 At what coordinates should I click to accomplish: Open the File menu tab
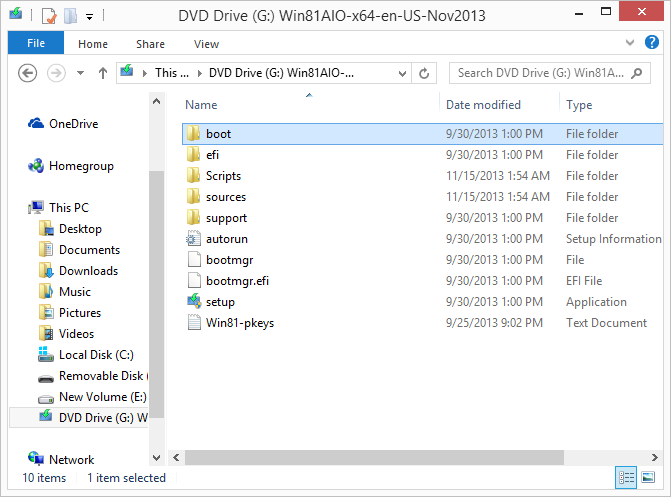click(36, 43)
